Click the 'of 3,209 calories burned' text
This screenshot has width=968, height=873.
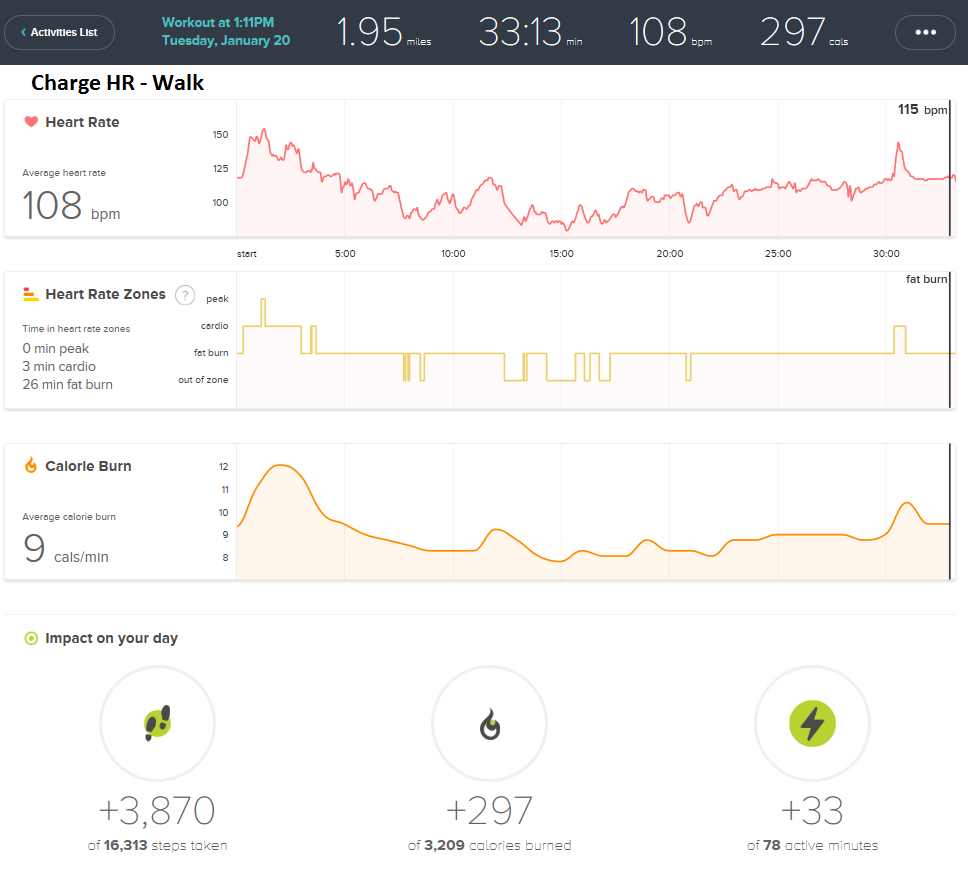490,845
